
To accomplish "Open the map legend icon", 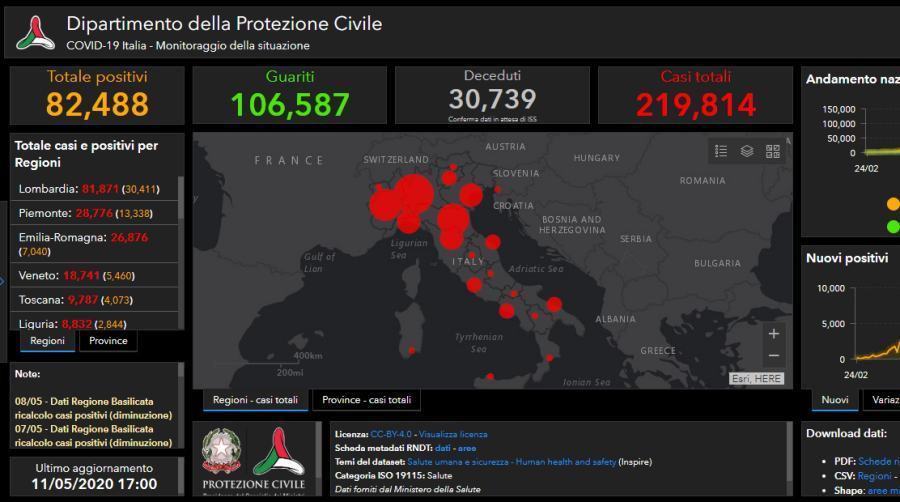I will coord(721,151).
